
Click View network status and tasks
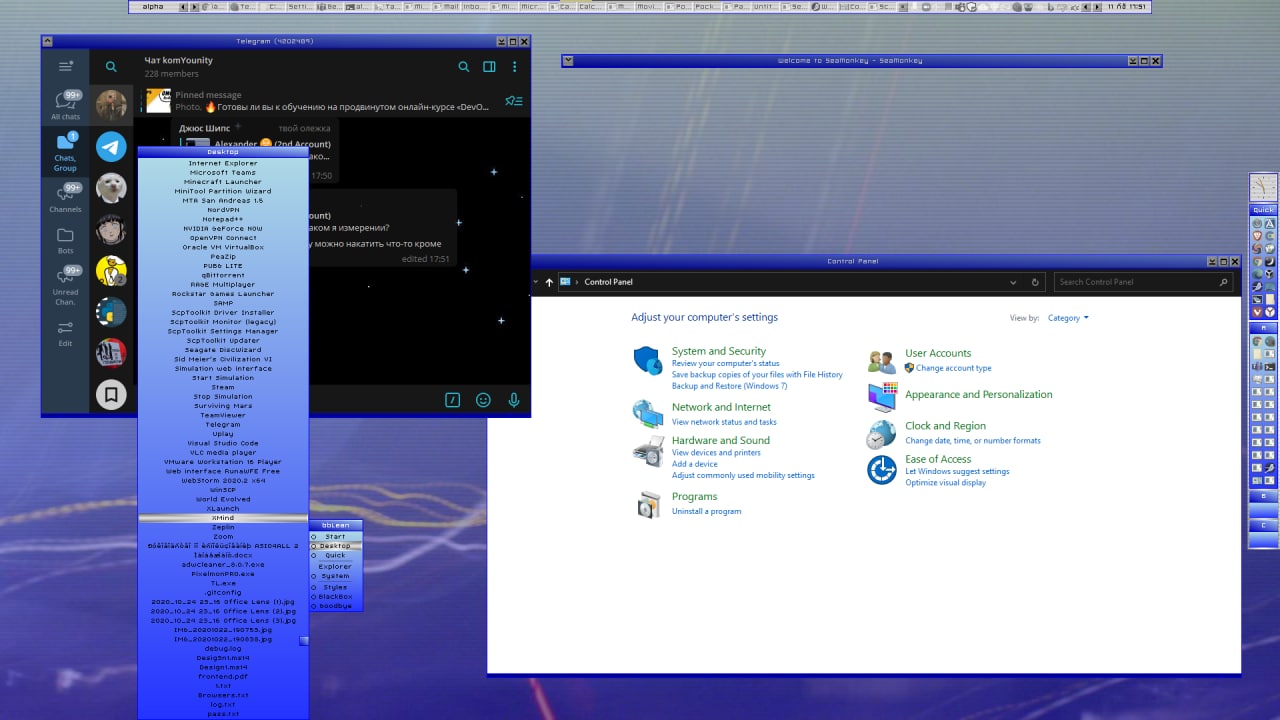[724, 422]
